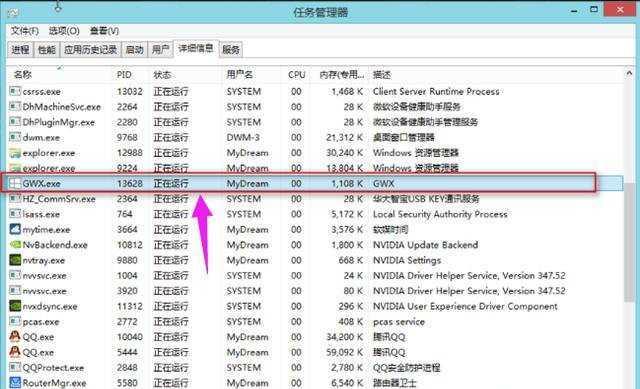
Task: Click the 'Client Server Runtime Process' description
Action: [436, 91]
